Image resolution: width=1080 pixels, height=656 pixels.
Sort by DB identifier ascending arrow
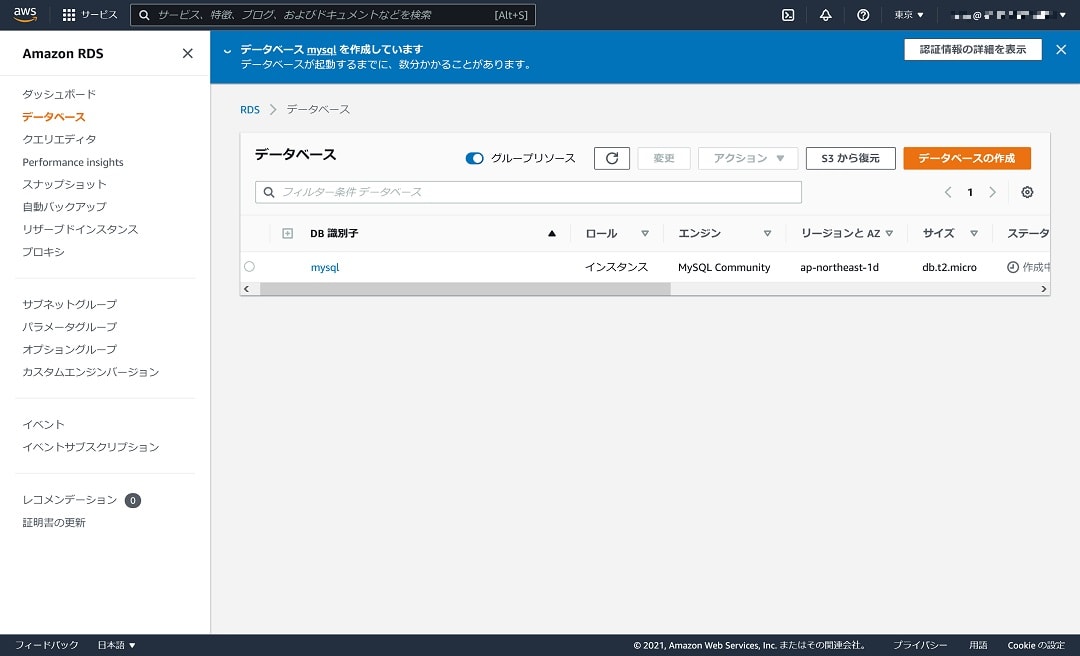coord(552,234)
